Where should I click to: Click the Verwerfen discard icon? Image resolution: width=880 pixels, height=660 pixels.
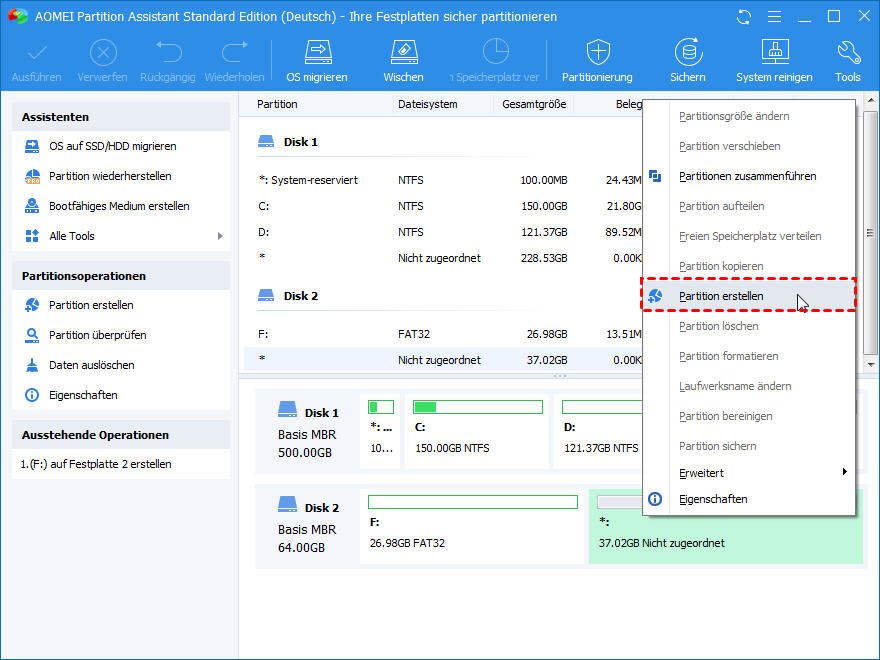coord(103,53)
